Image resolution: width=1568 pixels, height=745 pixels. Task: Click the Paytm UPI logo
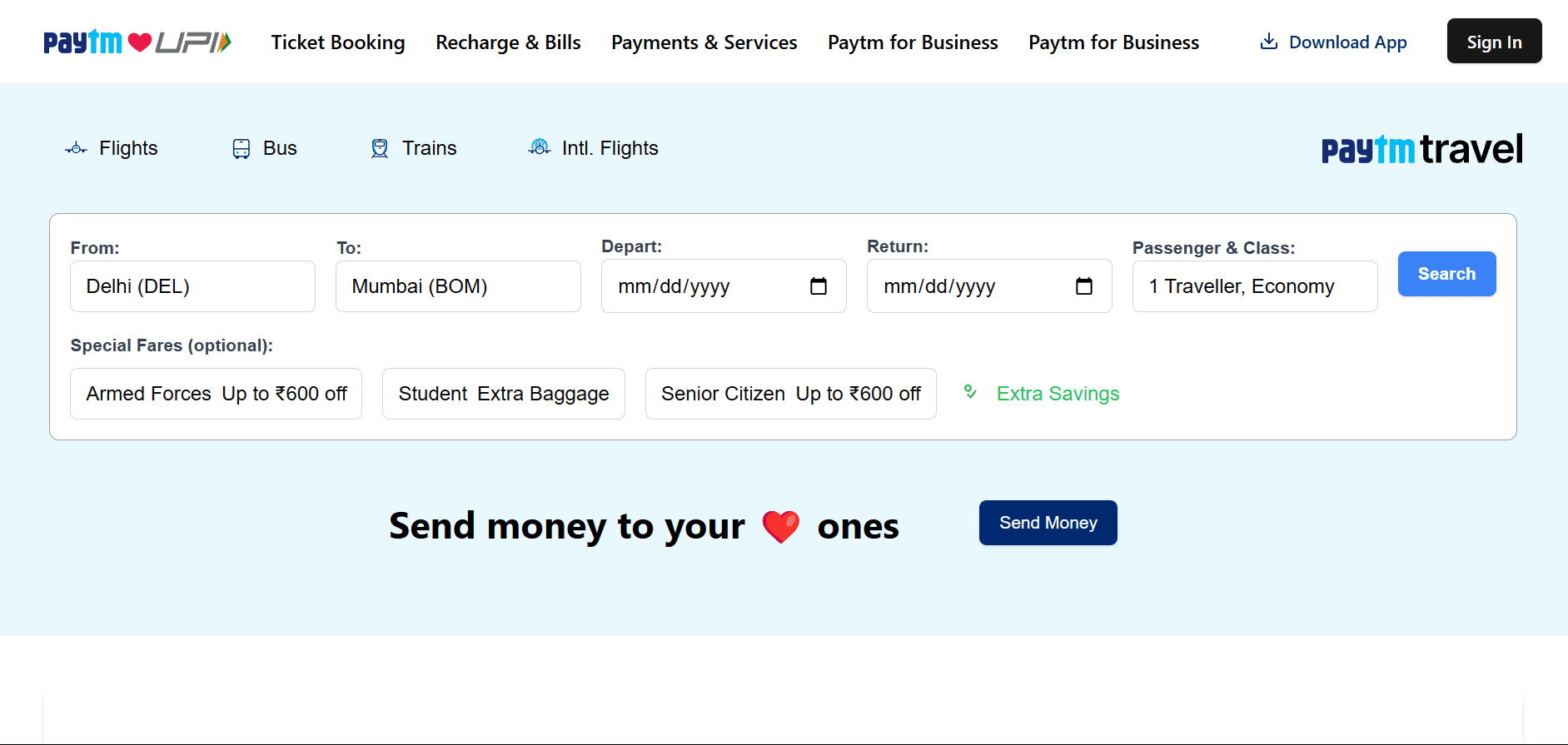[137, 42]
